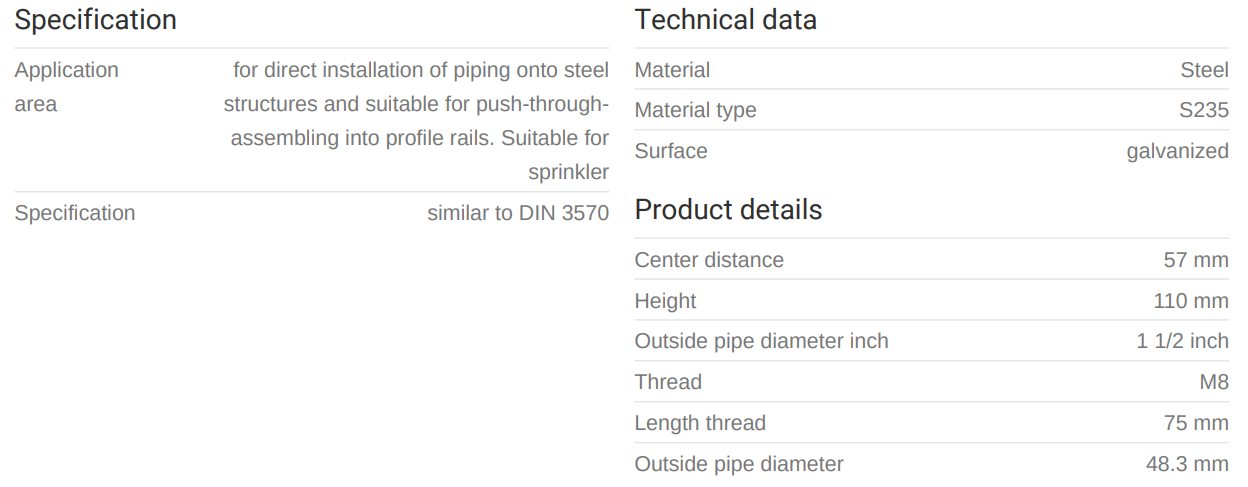Select the Surface row label
This screenshot has height=487, width=1248.
point(670,151)
